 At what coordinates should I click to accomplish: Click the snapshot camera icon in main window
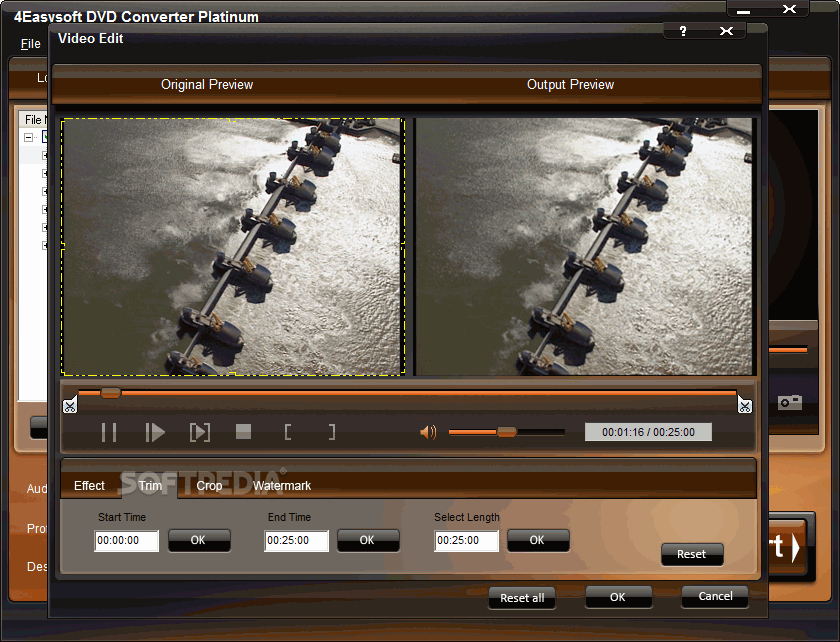[x=790, y=402]
